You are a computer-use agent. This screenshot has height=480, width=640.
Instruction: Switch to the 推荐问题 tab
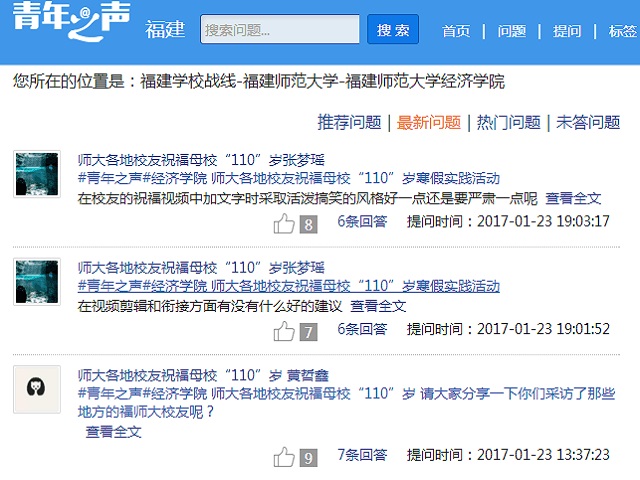(x=349, y=122)
